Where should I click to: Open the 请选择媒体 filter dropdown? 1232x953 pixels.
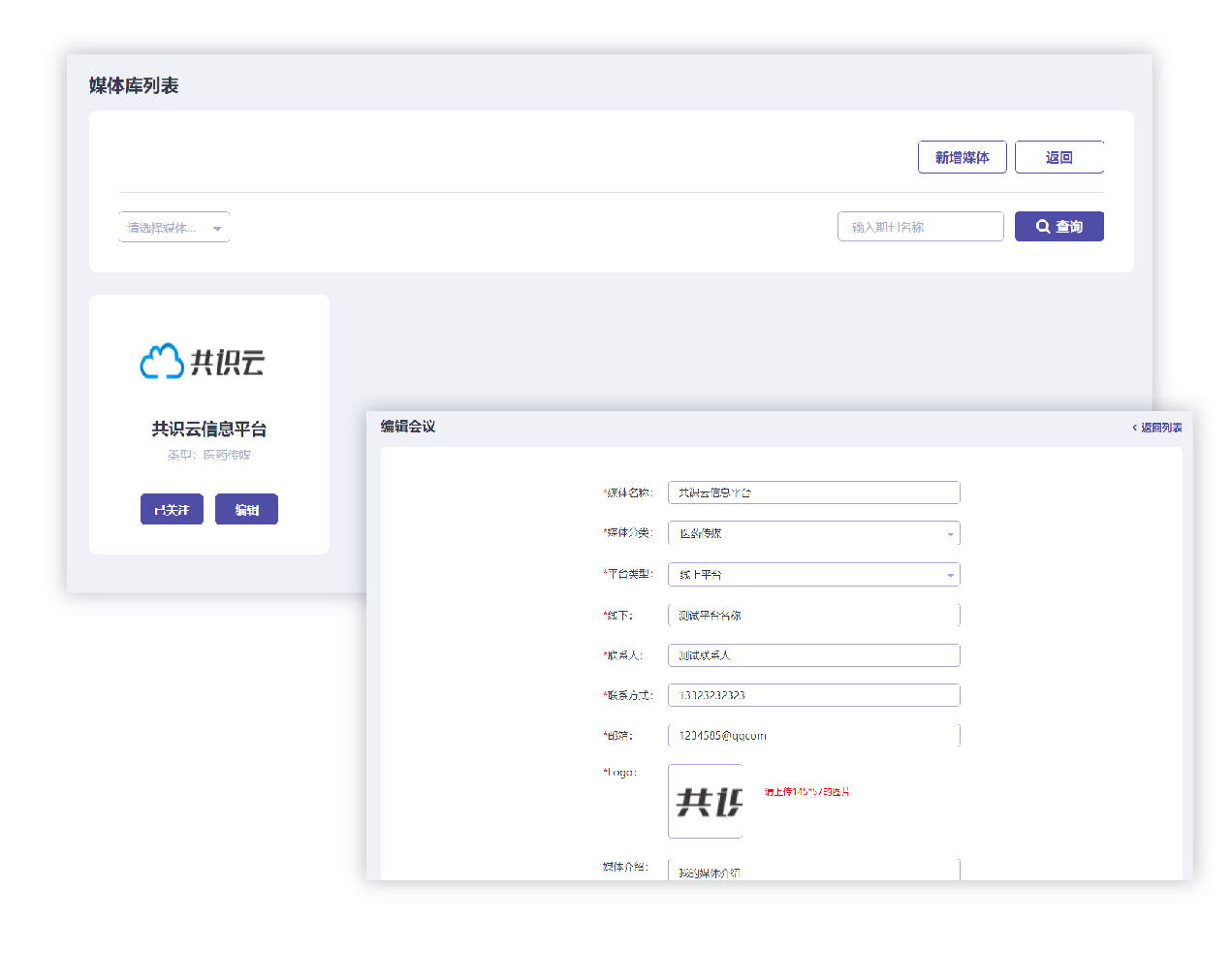tap(174, 228)
